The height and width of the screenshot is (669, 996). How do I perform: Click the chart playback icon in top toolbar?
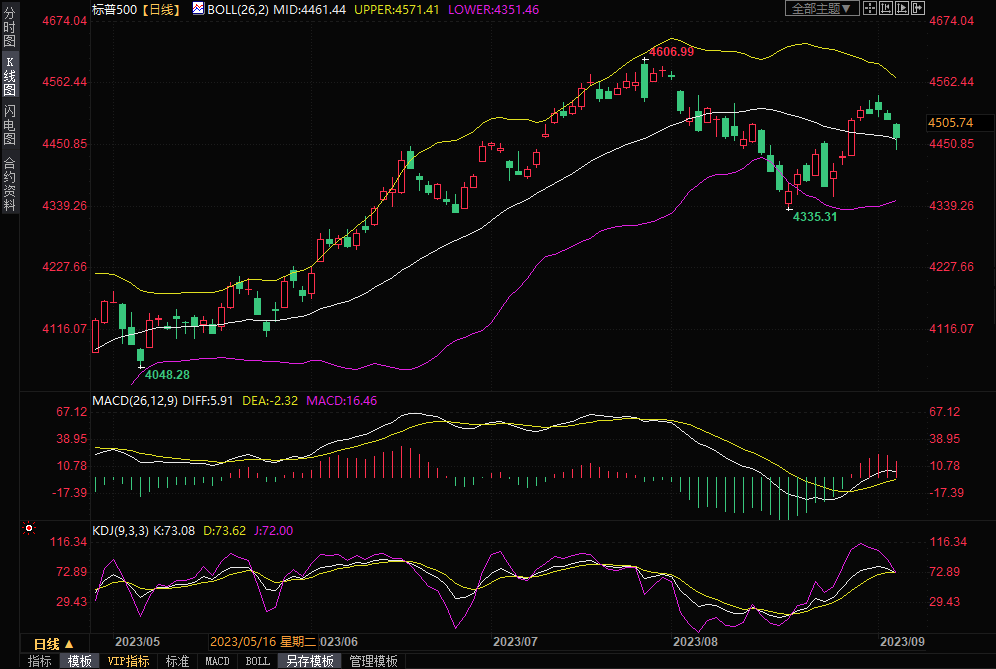(x=902, y=8)
